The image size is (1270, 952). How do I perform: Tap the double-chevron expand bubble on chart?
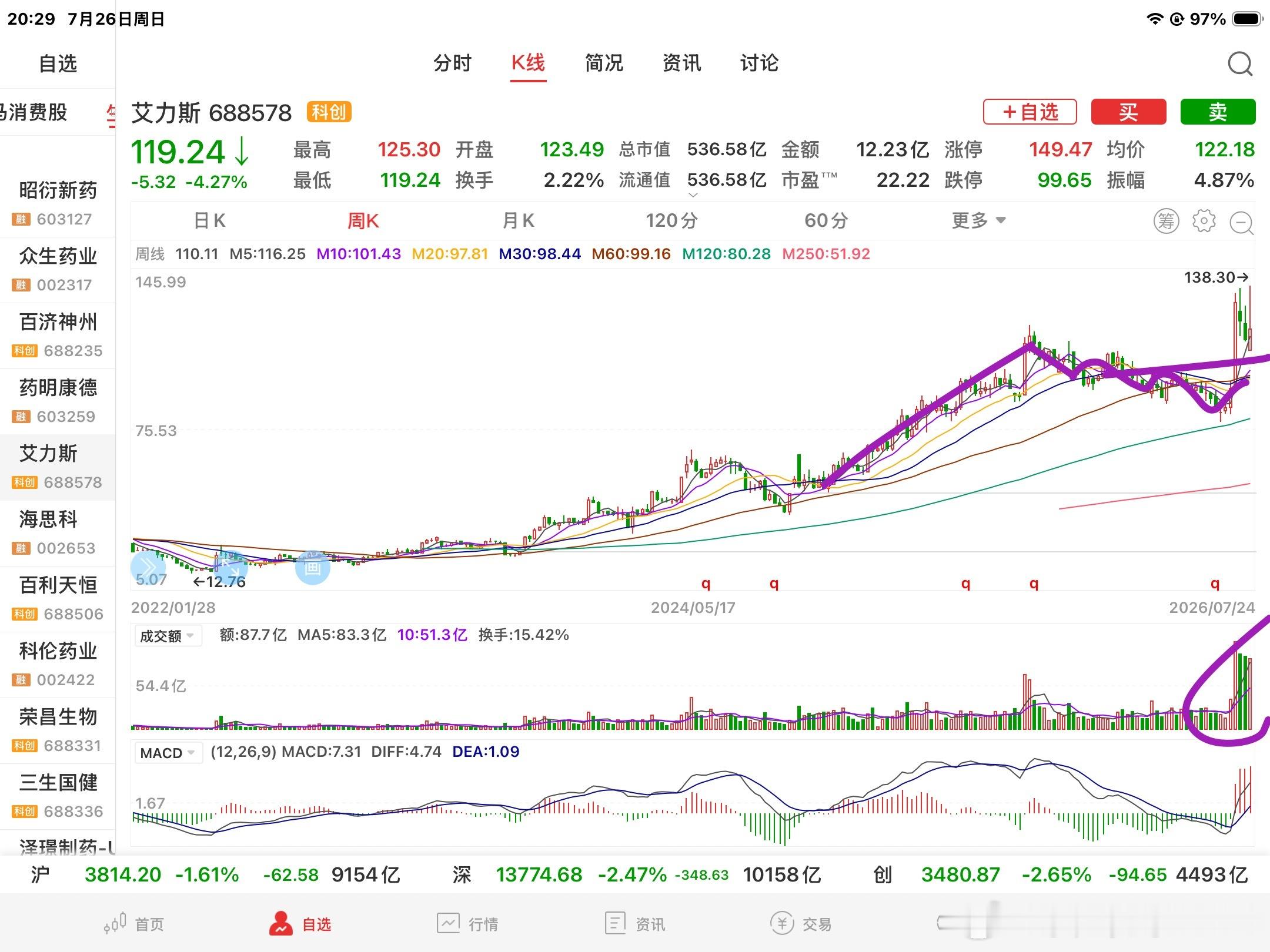click(148, 567)
